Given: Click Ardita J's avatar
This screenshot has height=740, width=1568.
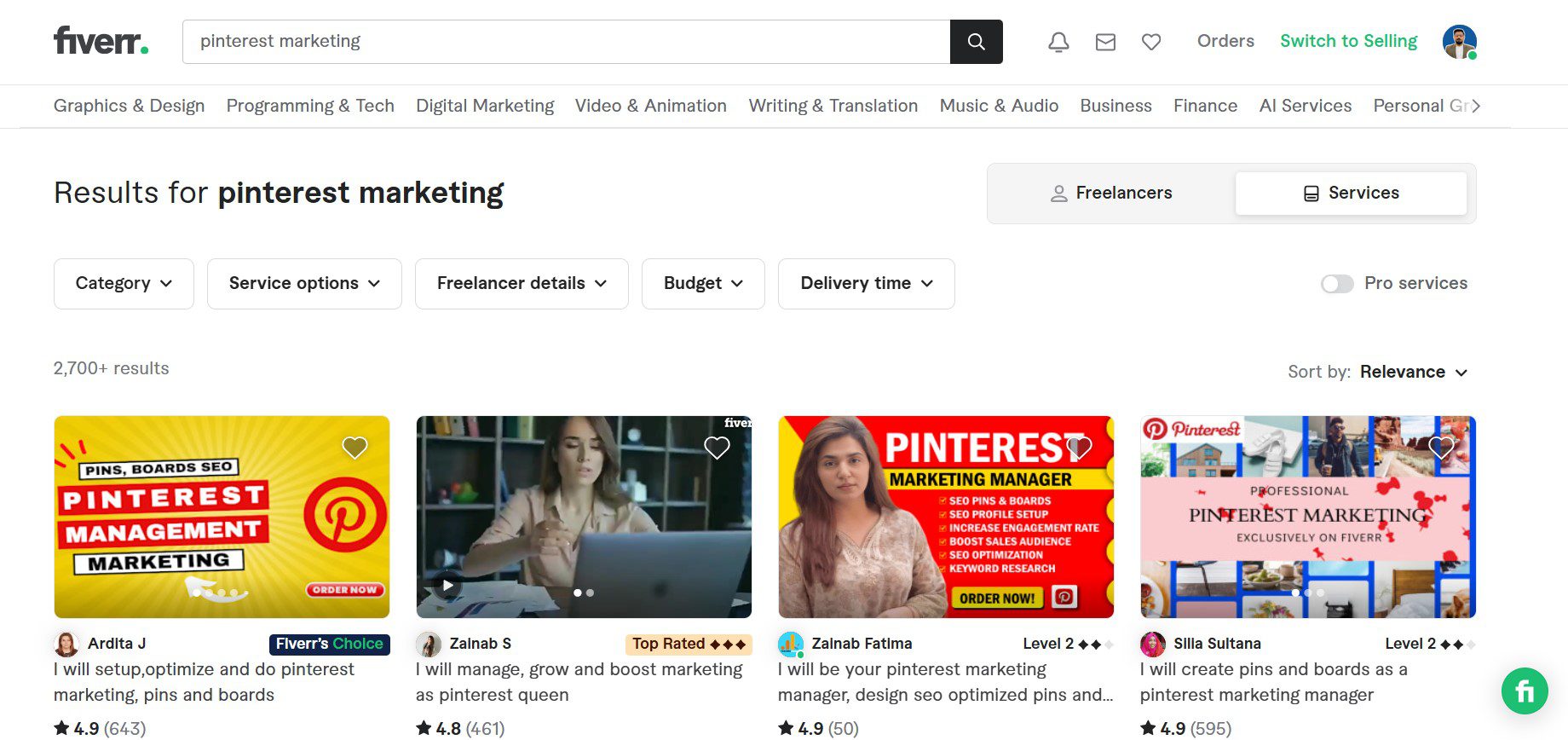Looking at the screenshot, I should coord(66,644).
